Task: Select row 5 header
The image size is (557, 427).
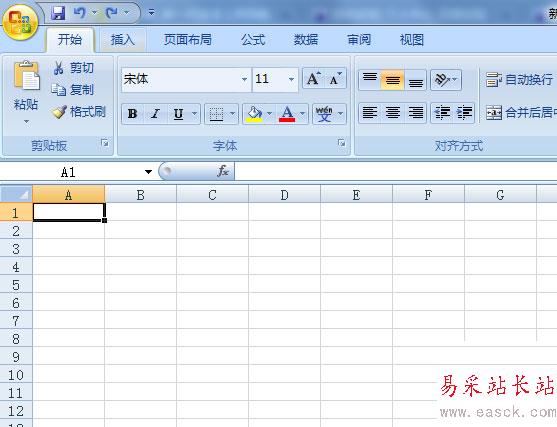Action: (16, 285)
